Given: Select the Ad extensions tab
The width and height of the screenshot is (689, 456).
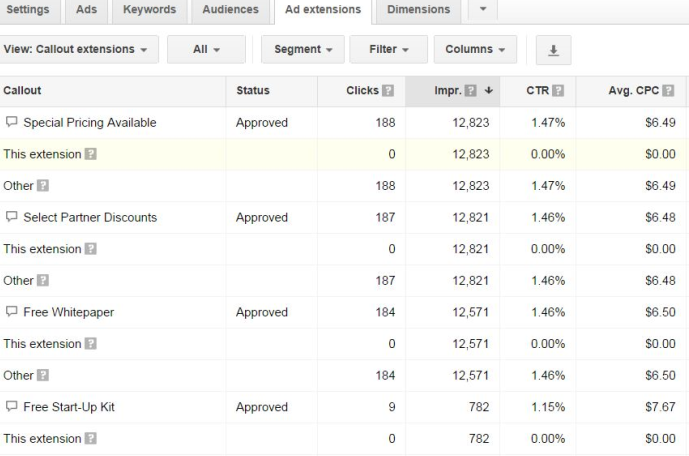Looking at the screenshot, I should tap(323, 10).
